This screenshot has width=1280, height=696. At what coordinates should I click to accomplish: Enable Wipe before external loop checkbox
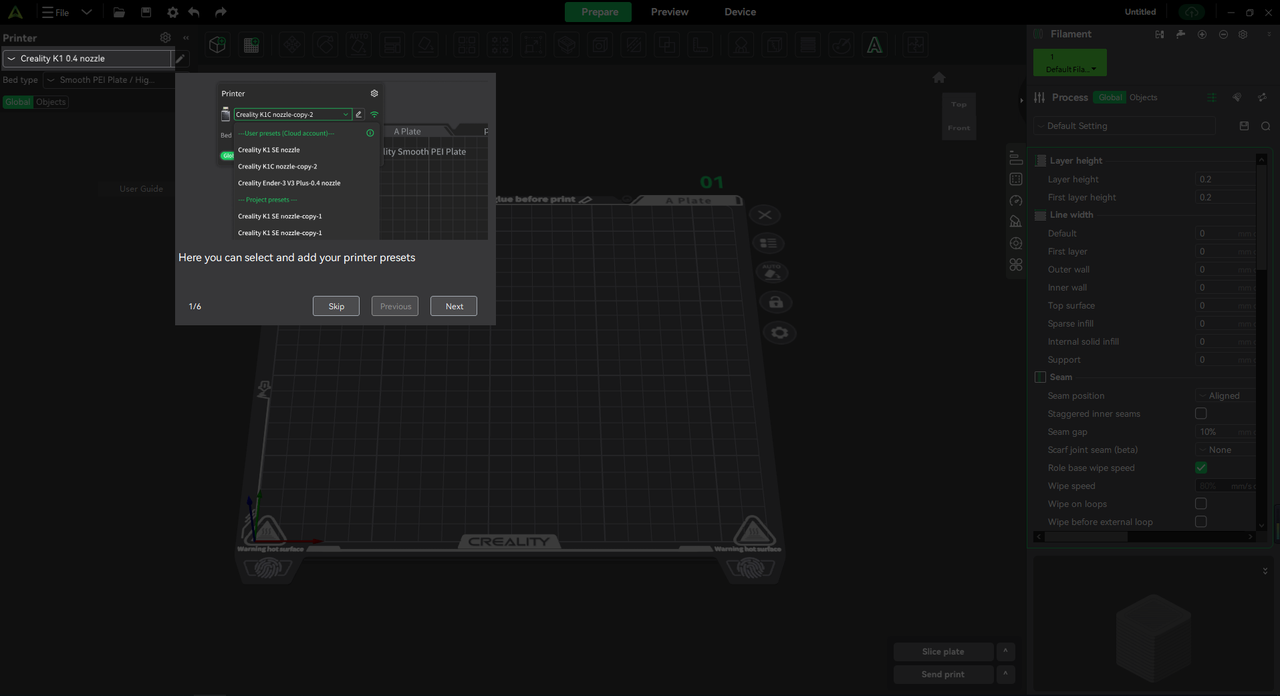point(1201,522)
